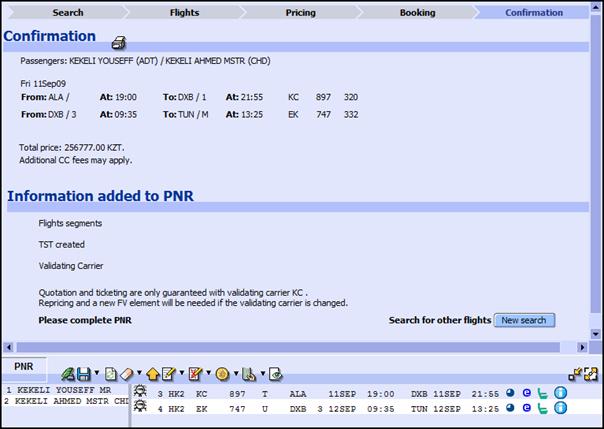604x429 pixels.
Task: Go to the Flights step tab
Action: pos(185,13)
